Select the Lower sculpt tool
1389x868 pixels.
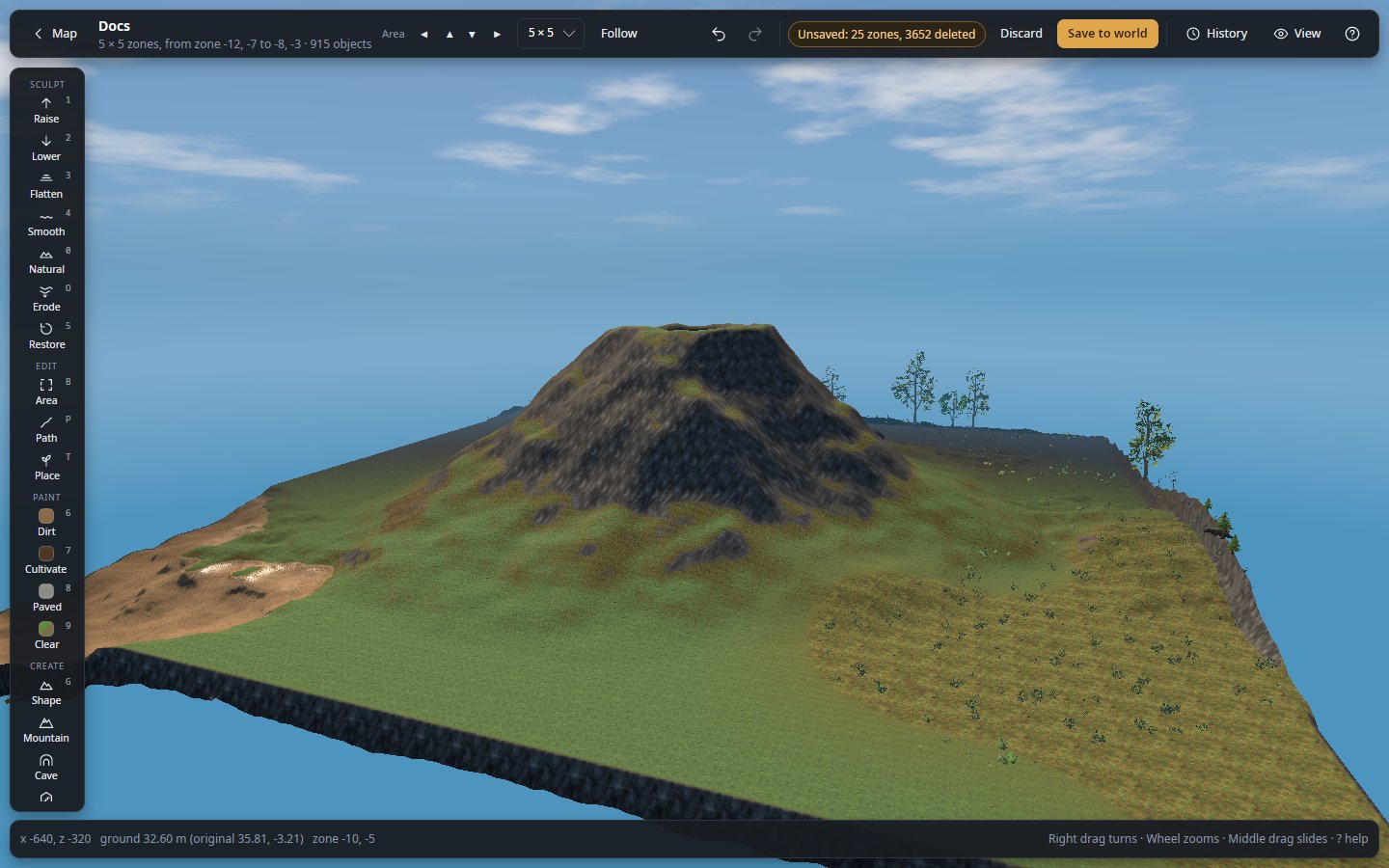click(x=46, y=148)
